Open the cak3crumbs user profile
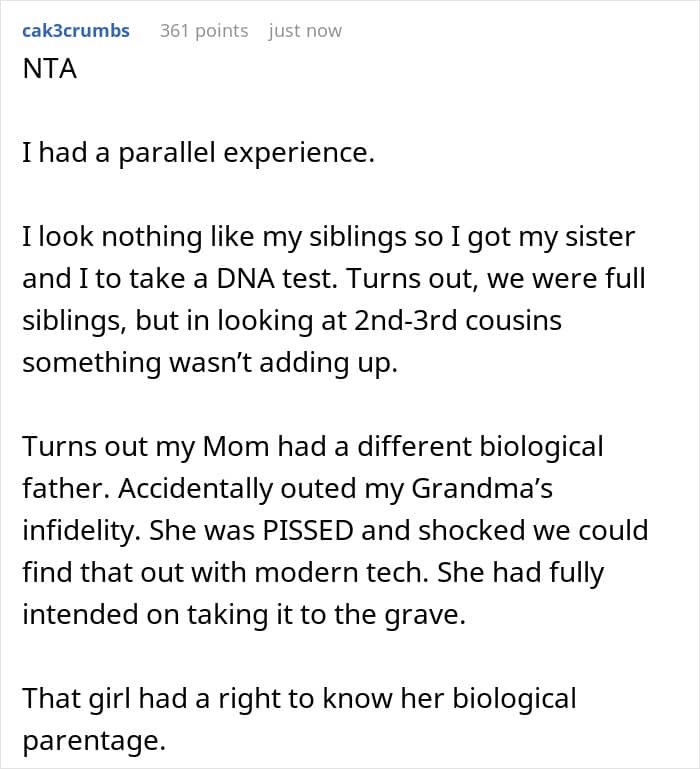Screen dimensions: 700x769 tap(76, 31)
